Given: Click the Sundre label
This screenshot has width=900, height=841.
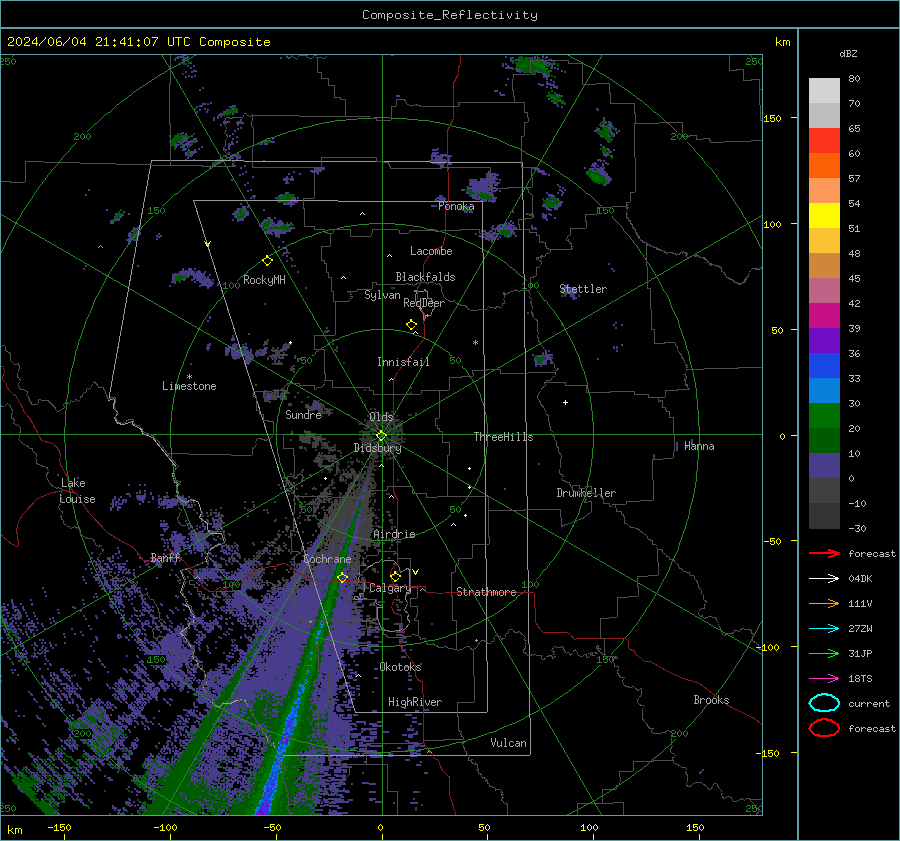Looking at the screenshot, I should (x=303, y=414).
